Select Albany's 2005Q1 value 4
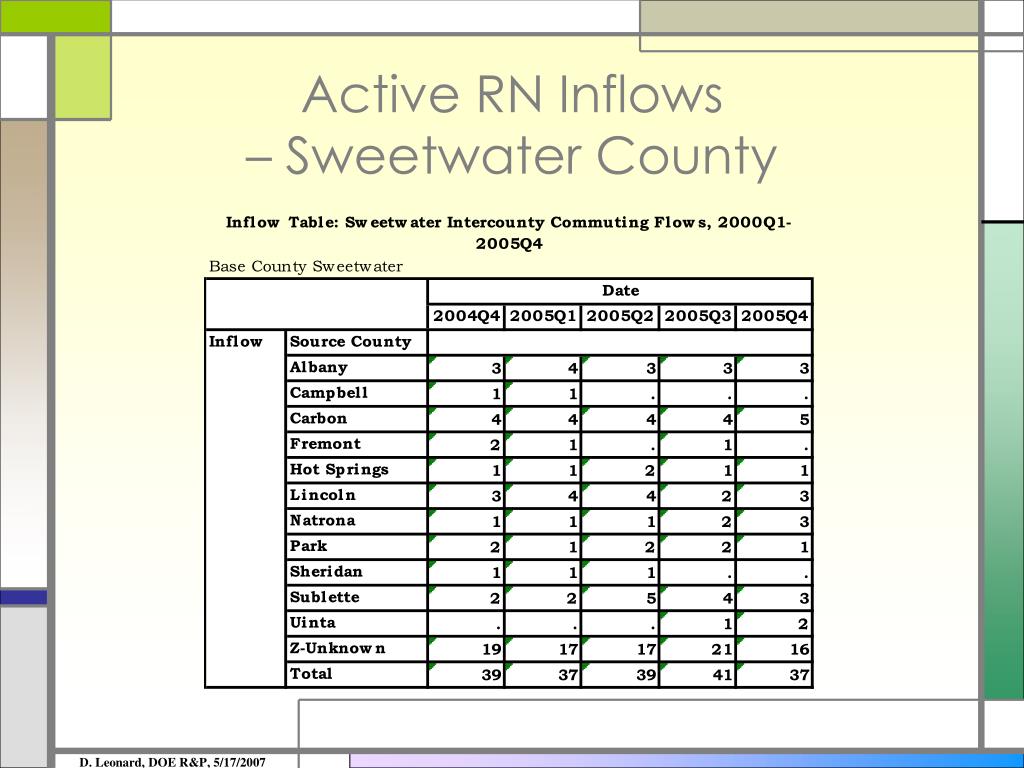The height and width of the screenshot is (768, 1024). [x=573, y=368]
